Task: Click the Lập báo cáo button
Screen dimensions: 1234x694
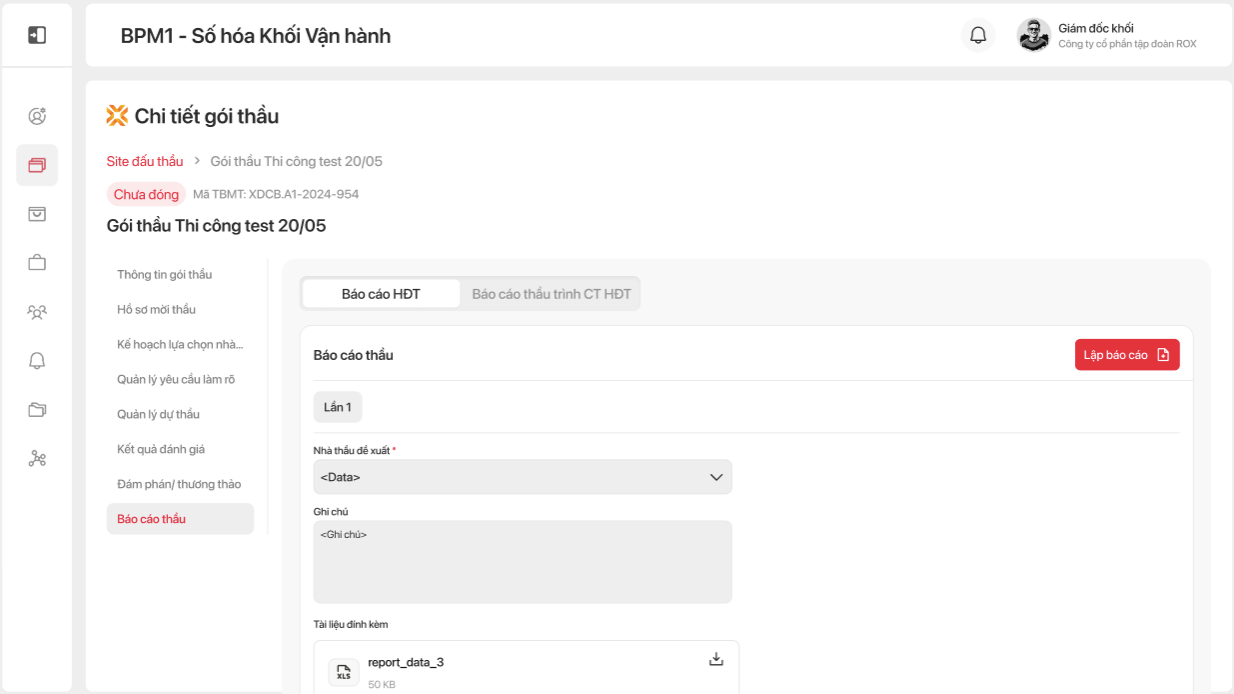Action: click(x=1126, y=355)
